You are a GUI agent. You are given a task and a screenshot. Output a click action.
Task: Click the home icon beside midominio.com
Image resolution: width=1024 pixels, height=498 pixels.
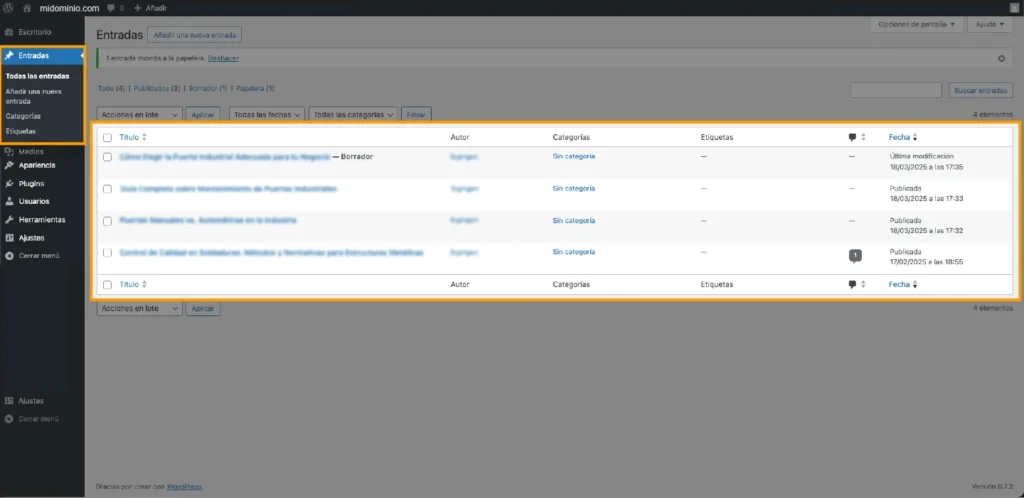point(27,8)
